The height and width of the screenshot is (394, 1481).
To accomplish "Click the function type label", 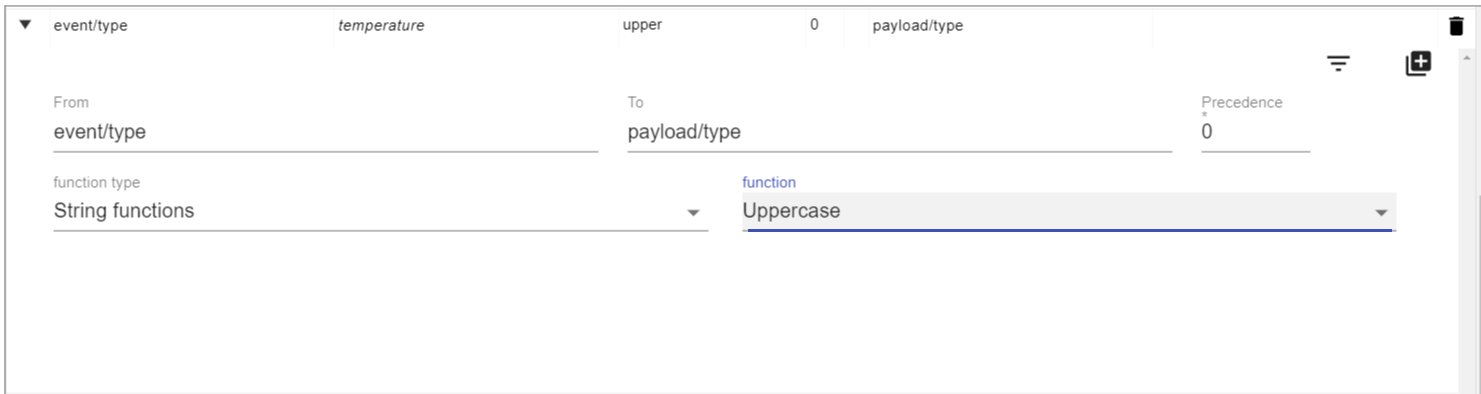I will 96,182.
